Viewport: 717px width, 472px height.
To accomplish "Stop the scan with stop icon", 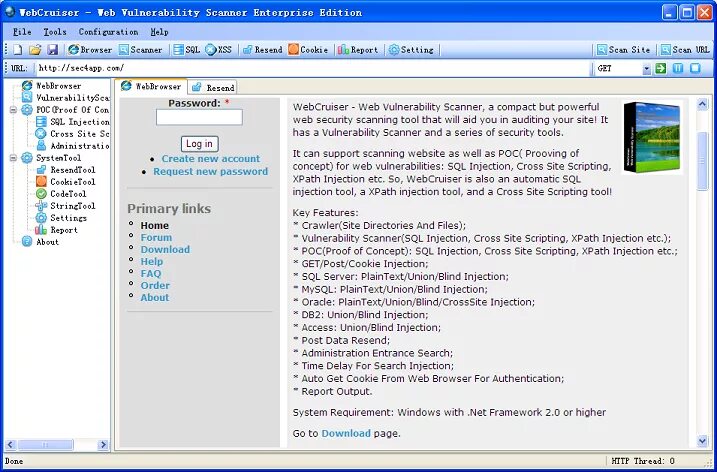I will point(695,69).
